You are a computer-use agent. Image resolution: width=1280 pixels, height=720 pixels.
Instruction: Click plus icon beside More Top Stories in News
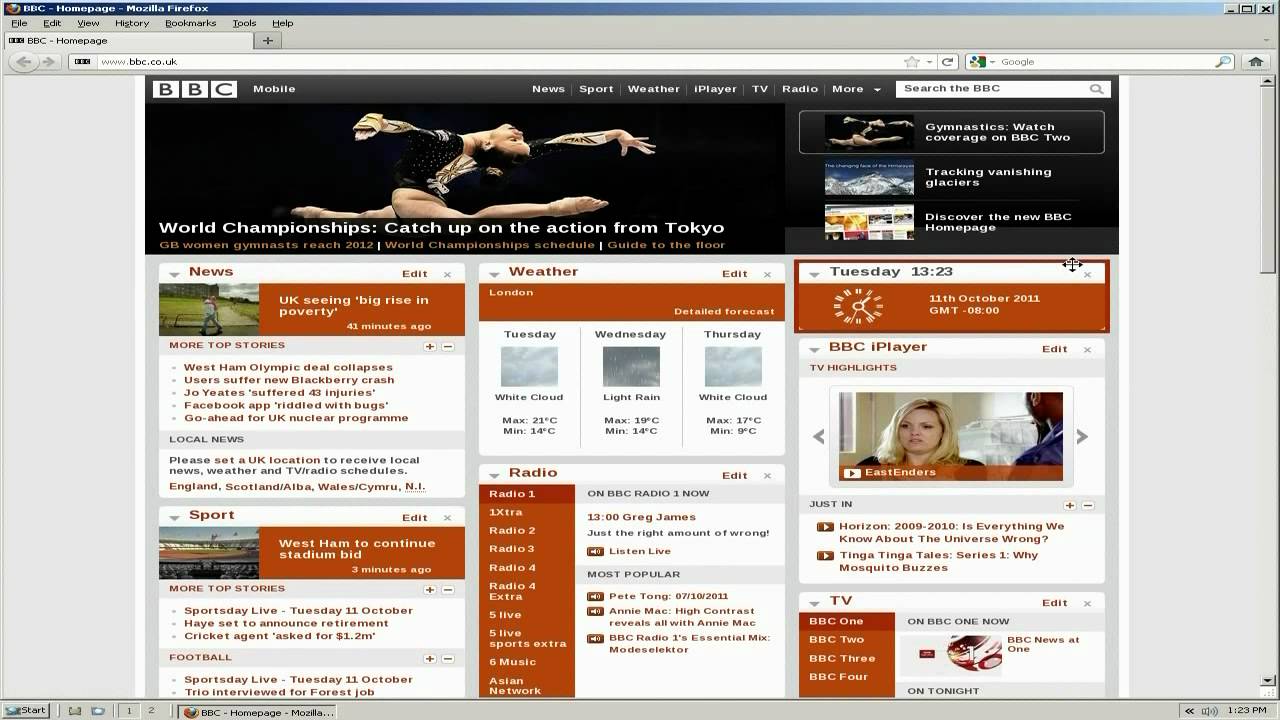(x=430, y=346)
